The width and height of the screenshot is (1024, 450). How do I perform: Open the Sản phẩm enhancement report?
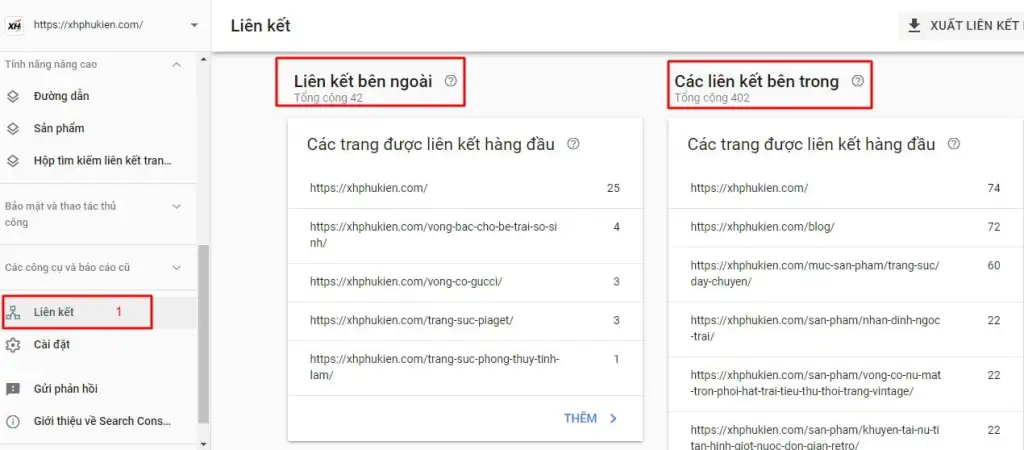click(x=58, y=129)
